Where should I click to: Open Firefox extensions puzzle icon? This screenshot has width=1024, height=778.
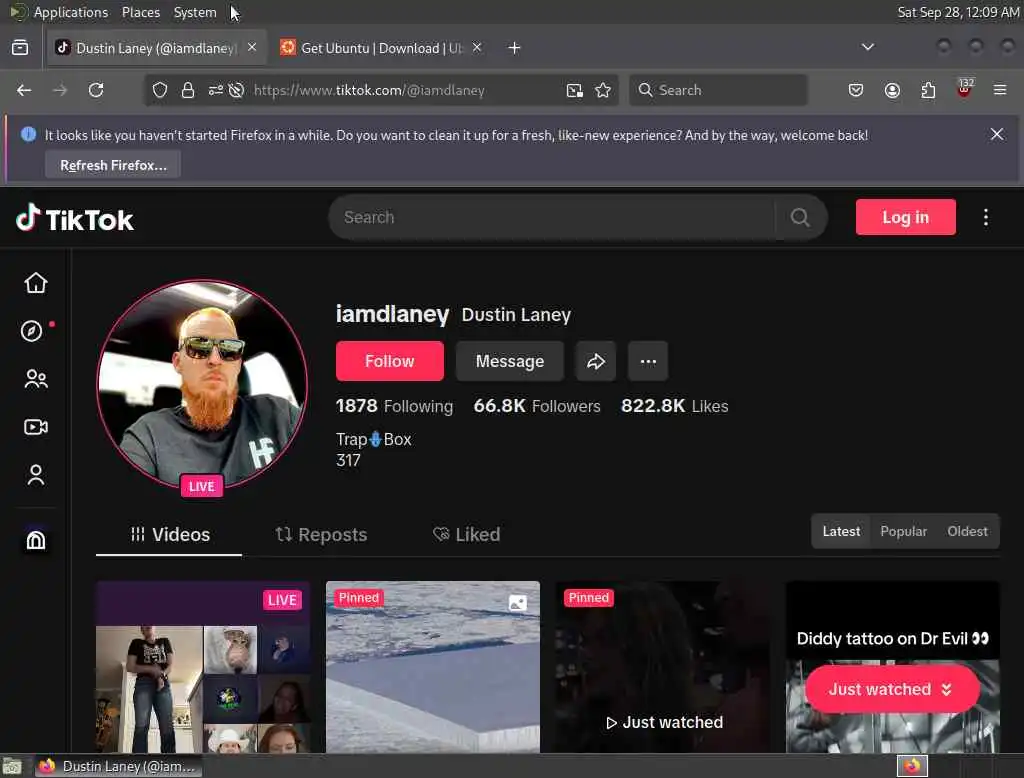(x=928, y=90)
